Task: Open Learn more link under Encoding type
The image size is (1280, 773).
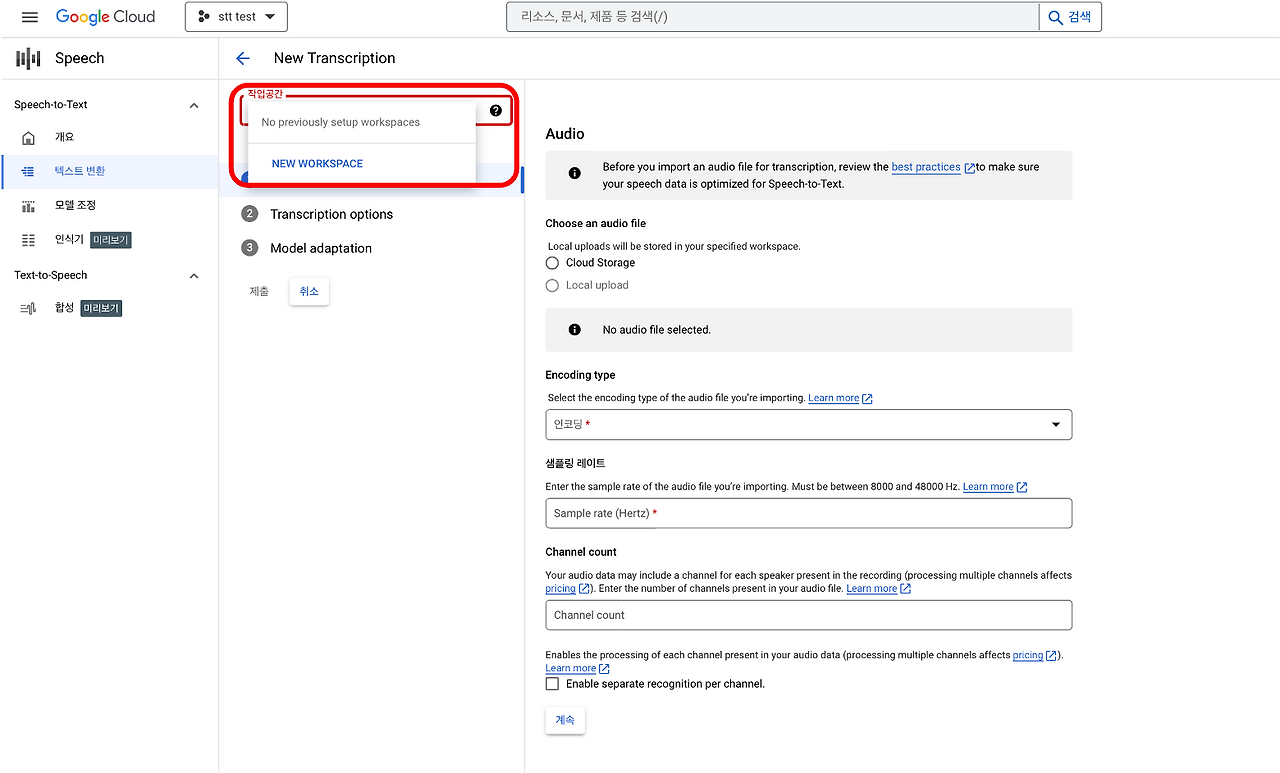Action: (840, 398)
